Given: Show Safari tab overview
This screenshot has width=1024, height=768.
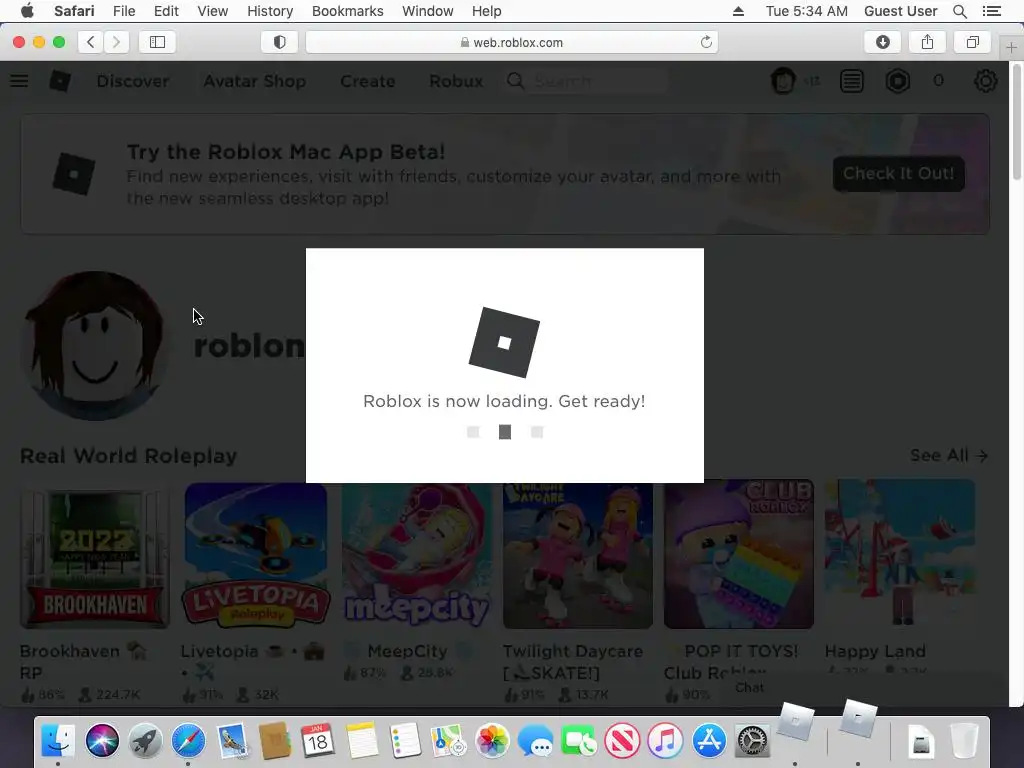Looking at the screenshot, I should [972, 42].
